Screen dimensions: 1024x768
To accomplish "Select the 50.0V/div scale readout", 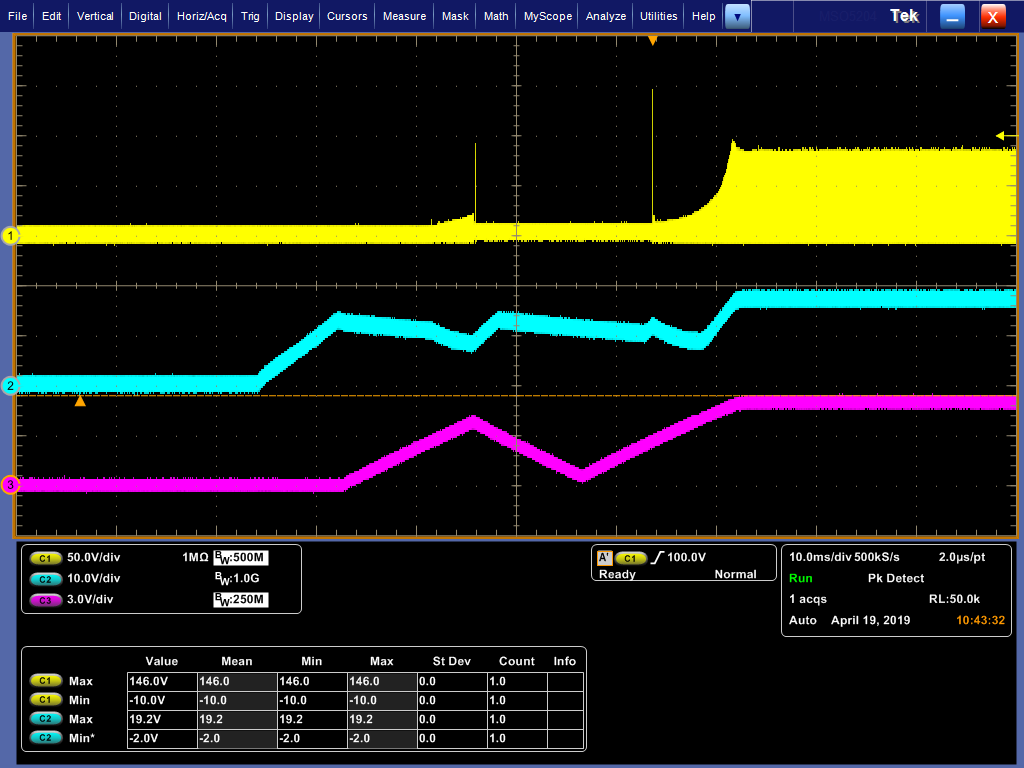I will [x=93, y=558].
